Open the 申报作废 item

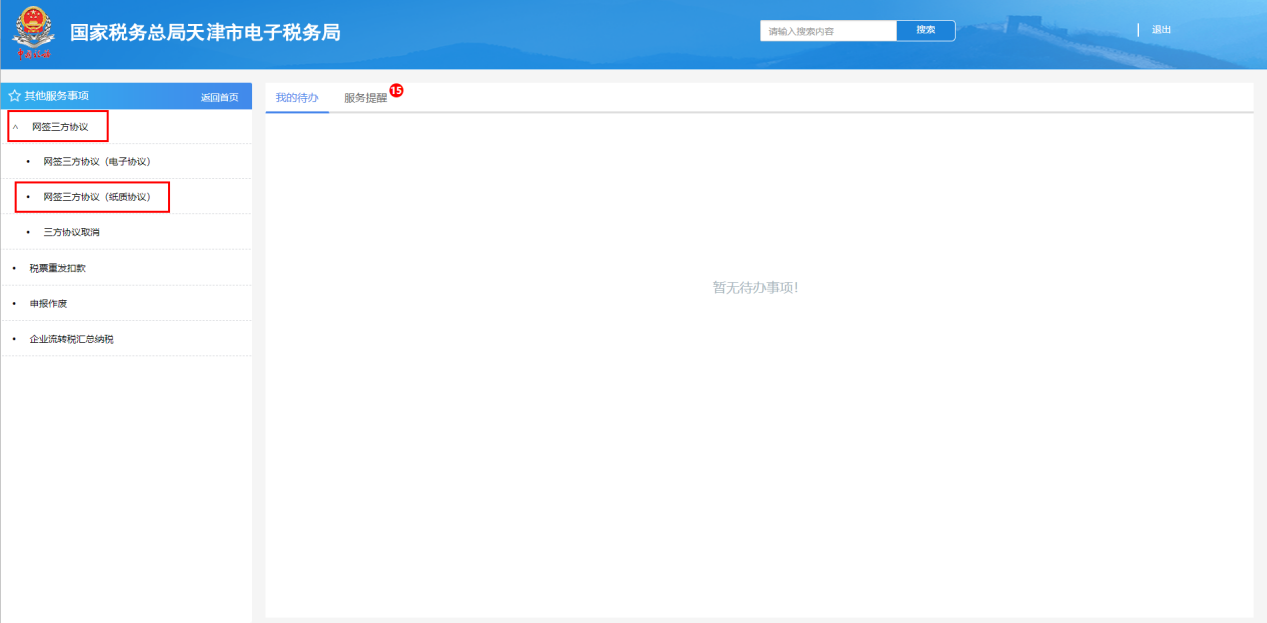(48, 303)
